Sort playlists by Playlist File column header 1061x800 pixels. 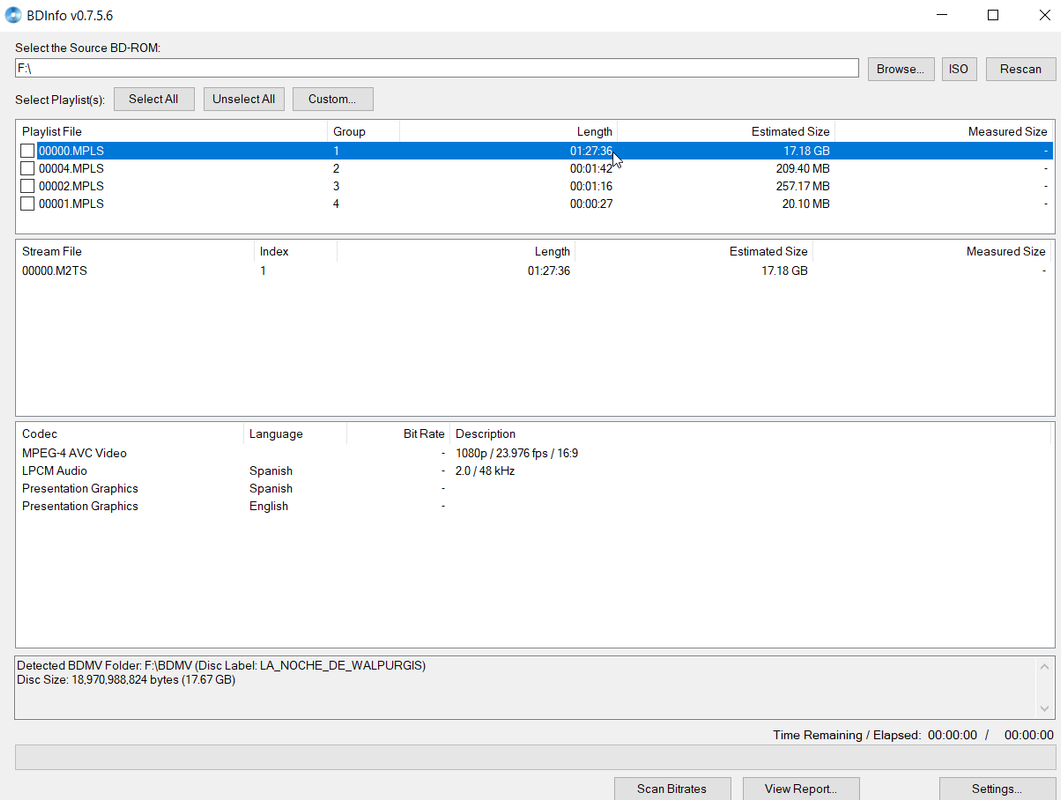tap(172, 131)
